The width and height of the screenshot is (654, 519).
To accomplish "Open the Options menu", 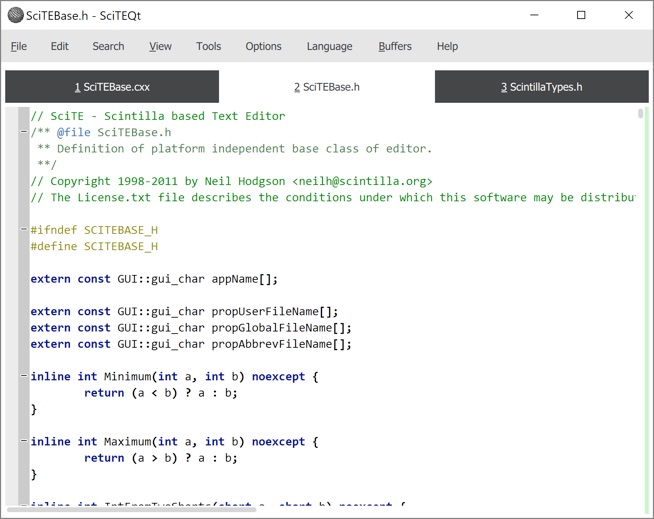I will [263, 46].
